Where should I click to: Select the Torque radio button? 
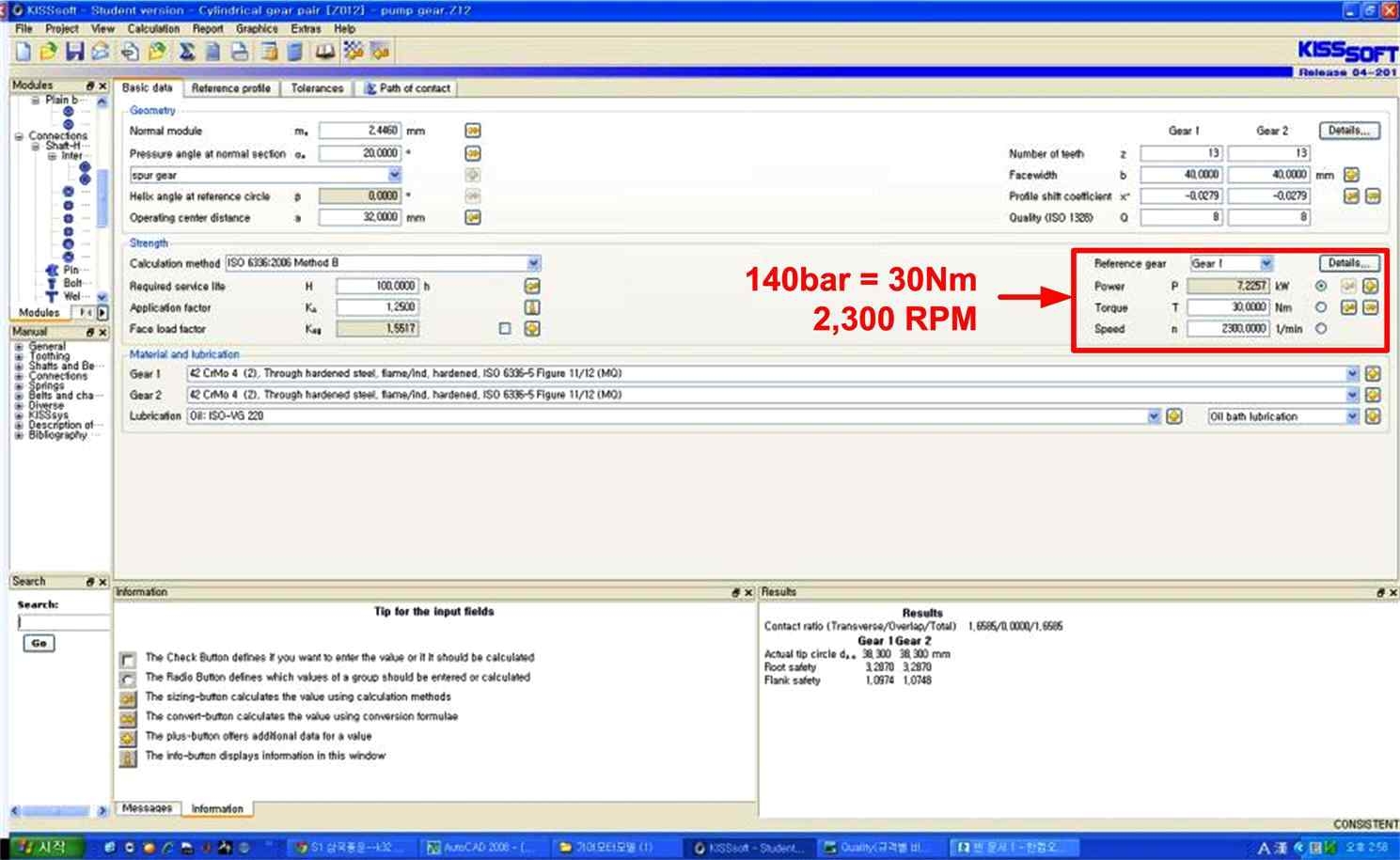coord(1321,307)
